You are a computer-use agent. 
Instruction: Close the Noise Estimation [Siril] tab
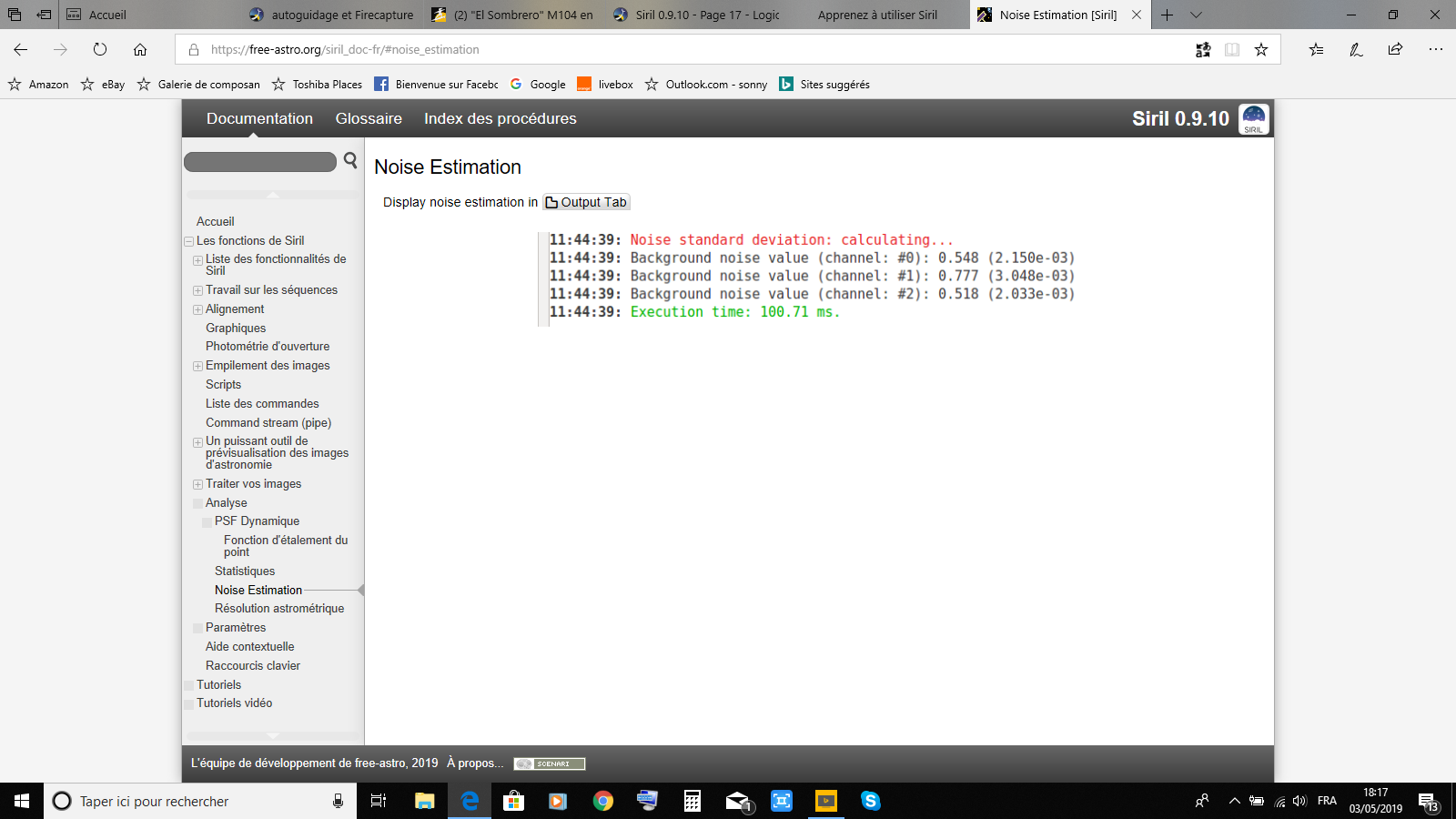pos(1137,15)
